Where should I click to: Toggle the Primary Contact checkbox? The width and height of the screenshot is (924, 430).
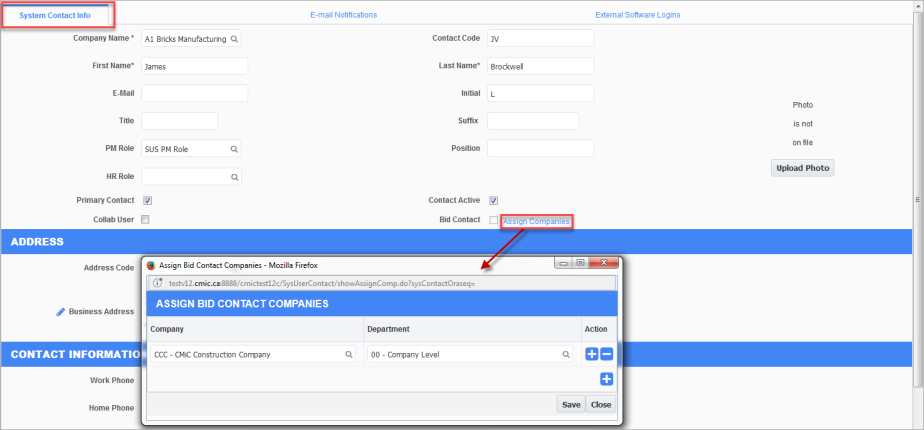pyautogui.click(x=147, y=200)
